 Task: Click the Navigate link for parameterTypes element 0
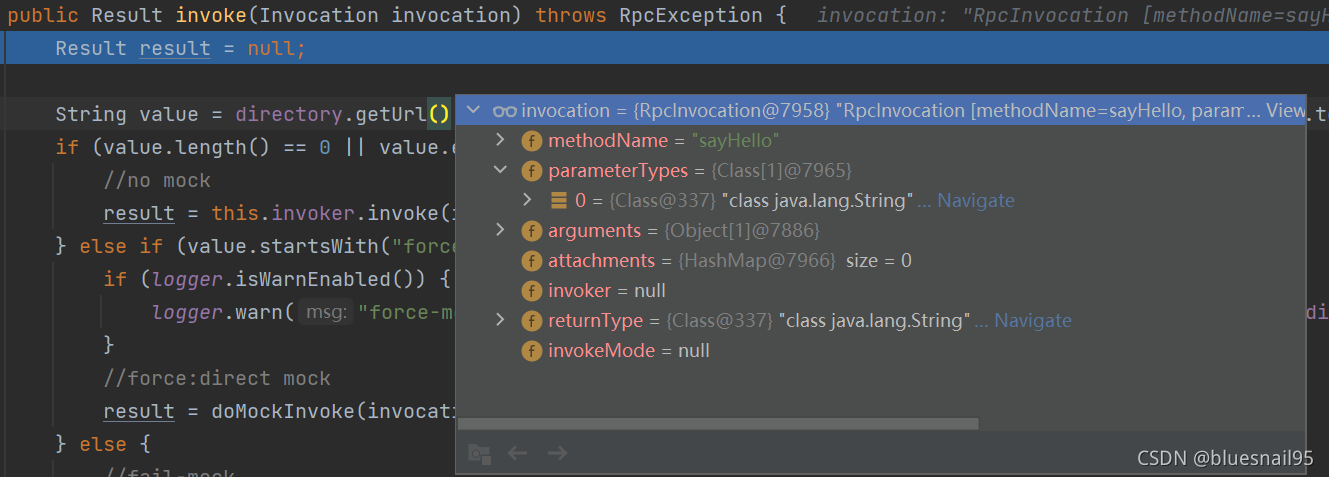[x=975, y=201]
